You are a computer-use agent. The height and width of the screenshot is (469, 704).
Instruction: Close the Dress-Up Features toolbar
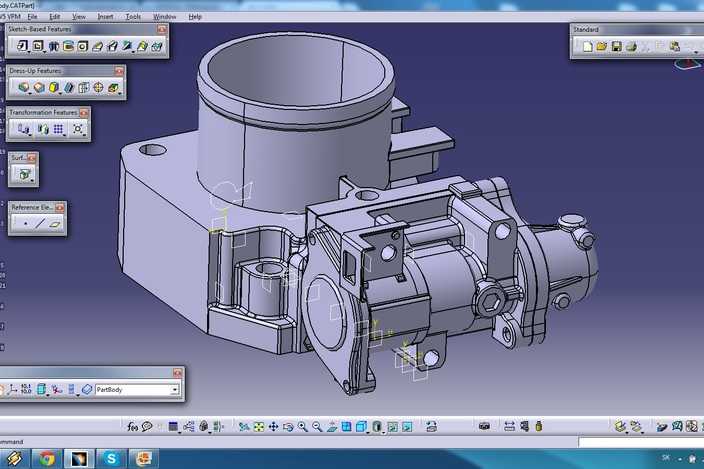(x=119, y=71)
